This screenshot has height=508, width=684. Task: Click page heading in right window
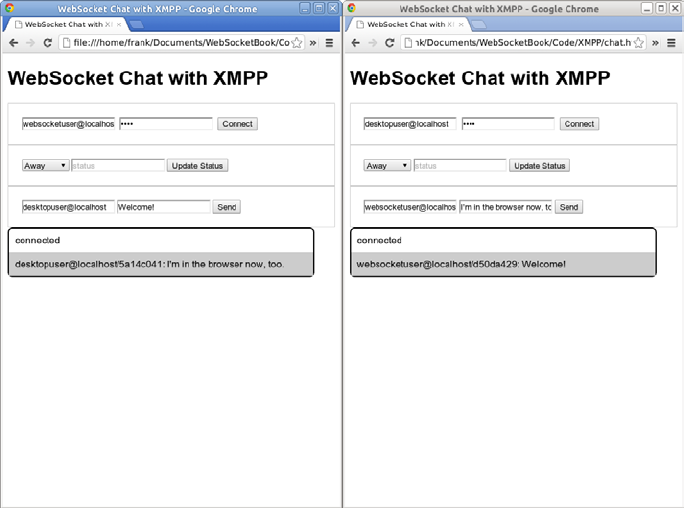pos(480,78)
